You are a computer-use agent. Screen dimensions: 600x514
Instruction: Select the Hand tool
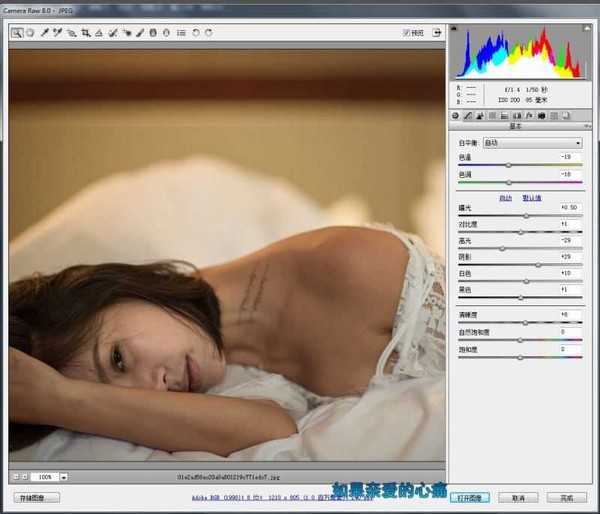31,33
